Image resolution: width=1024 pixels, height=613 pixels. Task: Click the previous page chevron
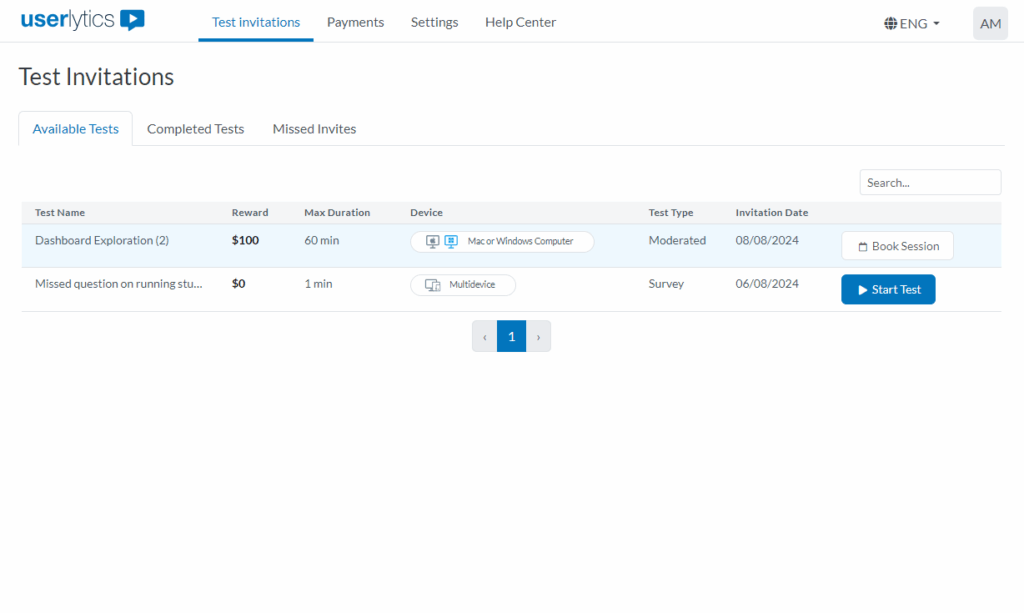click(x=484, y=336)
